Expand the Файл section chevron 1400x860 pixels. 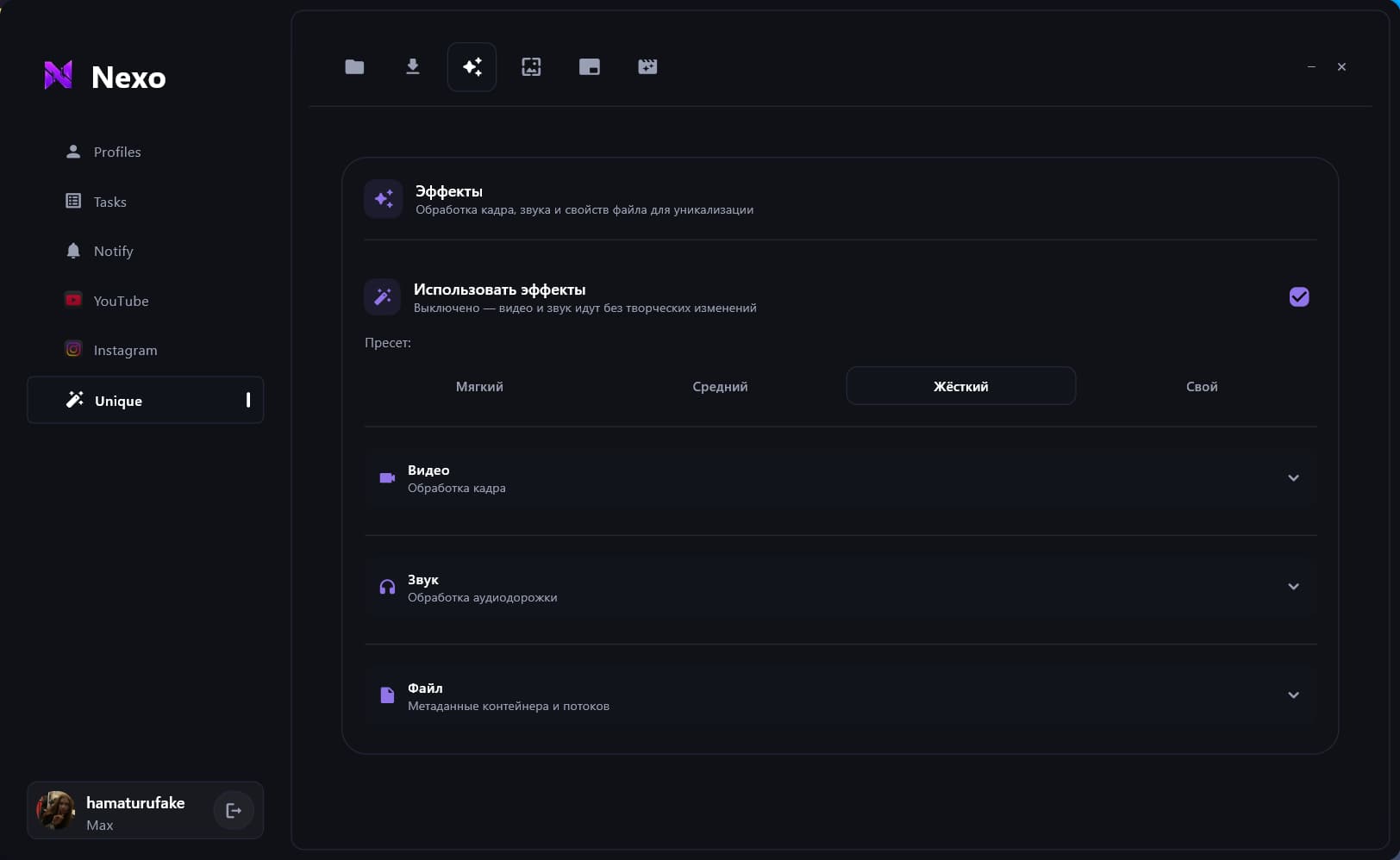coord(1293,695)
